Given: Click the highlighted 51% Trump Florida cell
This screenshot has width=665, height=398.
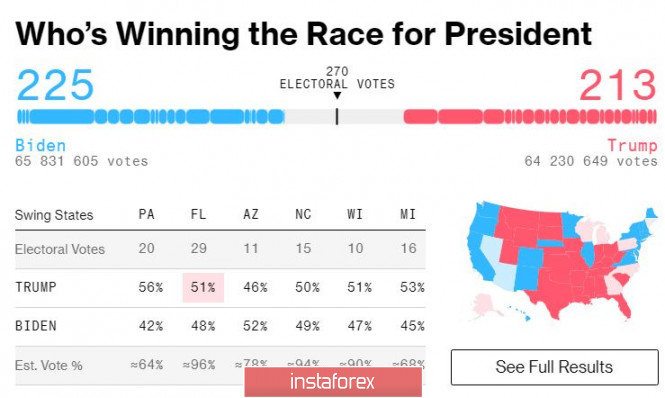Looking at the screenshot, I should [x=203, y=288].
